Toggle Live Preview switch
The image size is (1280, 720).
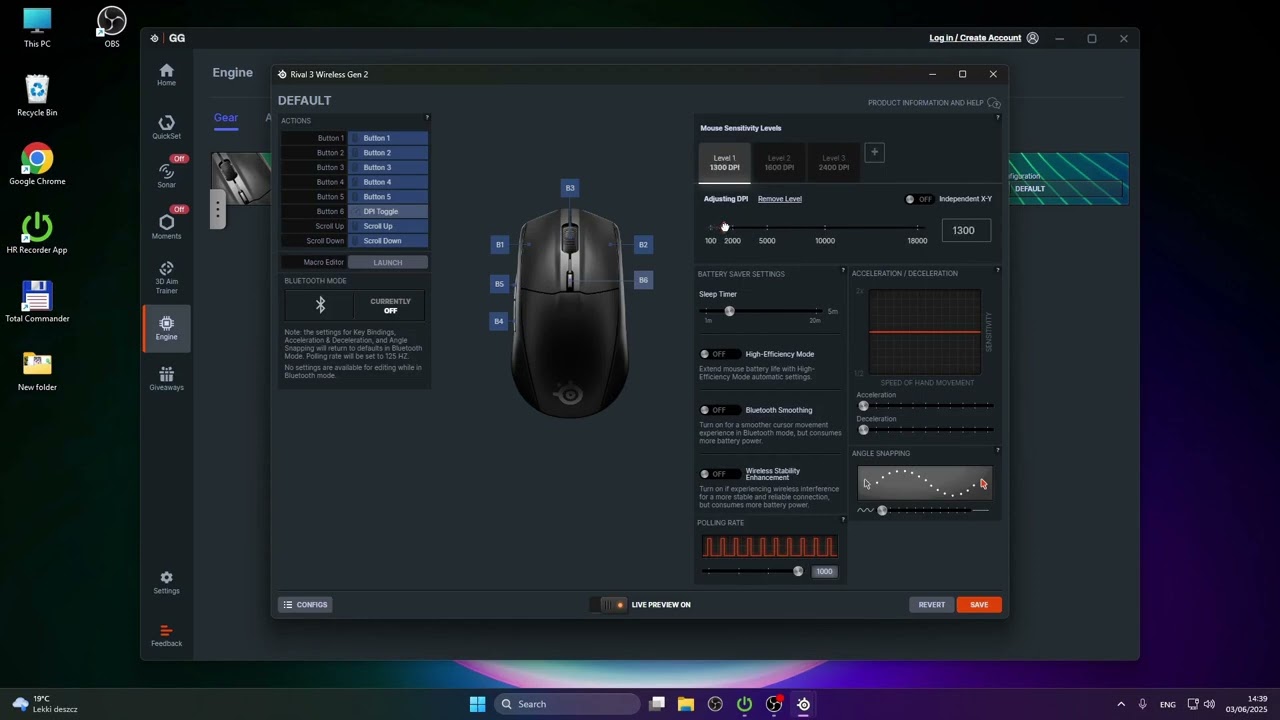pyautogui.click(x=609, y=604)
